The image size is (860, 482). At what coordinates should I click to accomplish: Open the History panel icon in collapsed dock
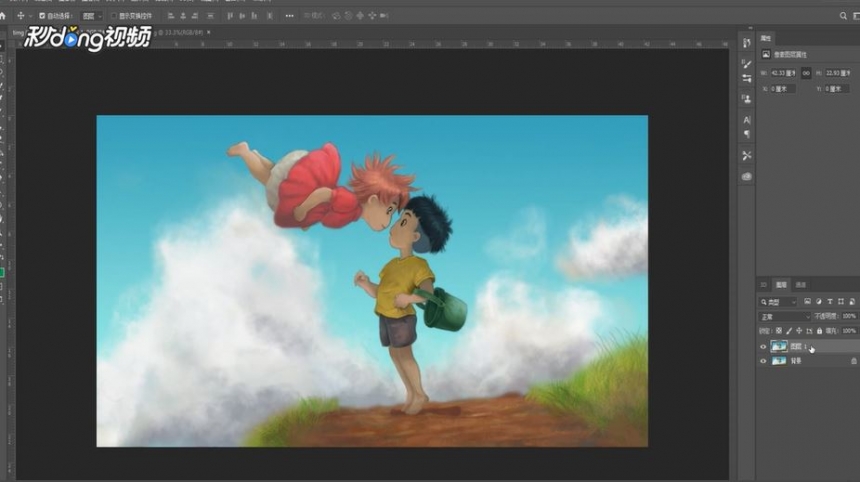pos(746,43)
